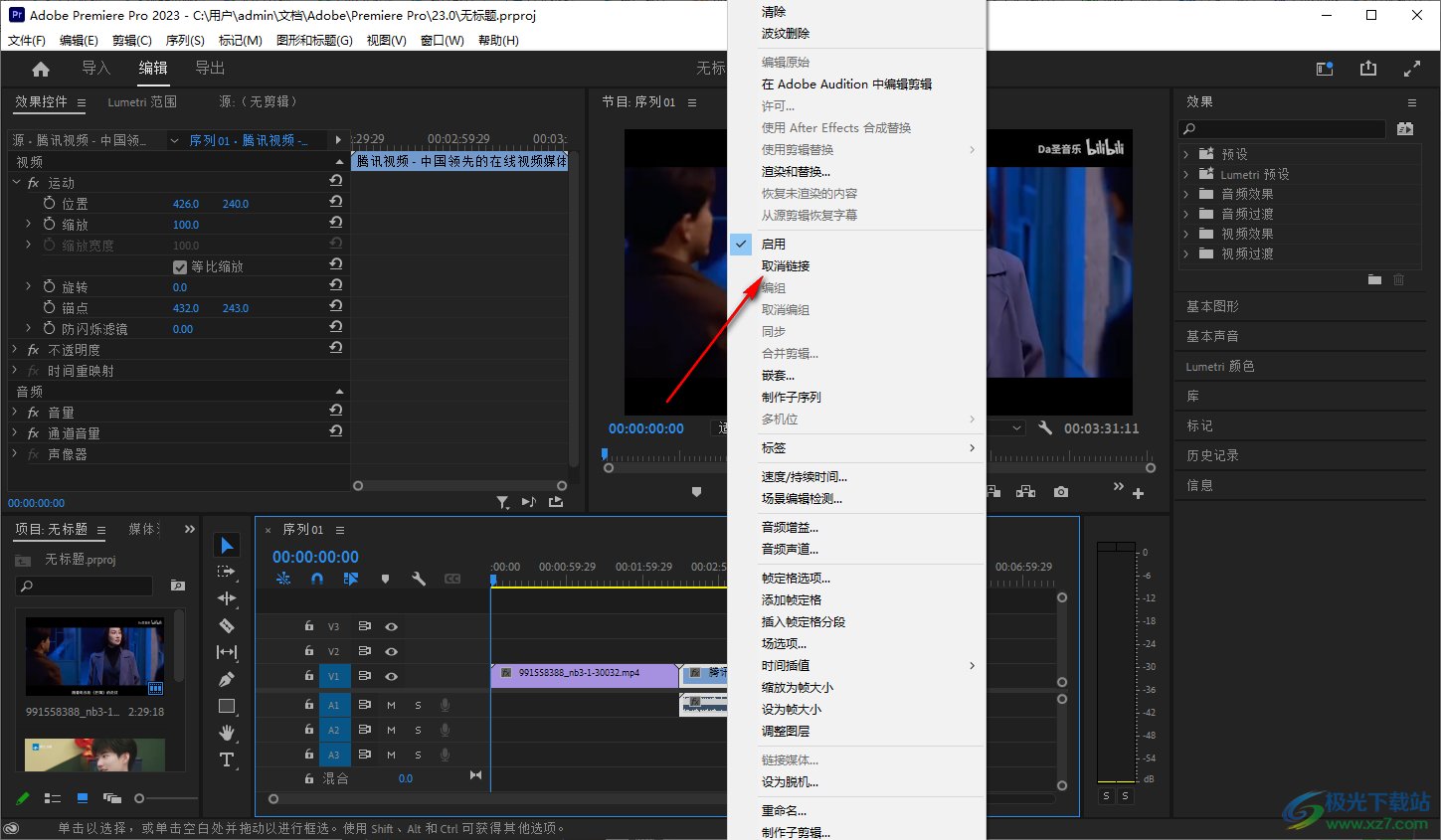Open the 历史记录 panel
1441x840 pixels.
click(x=1212, y=455)
